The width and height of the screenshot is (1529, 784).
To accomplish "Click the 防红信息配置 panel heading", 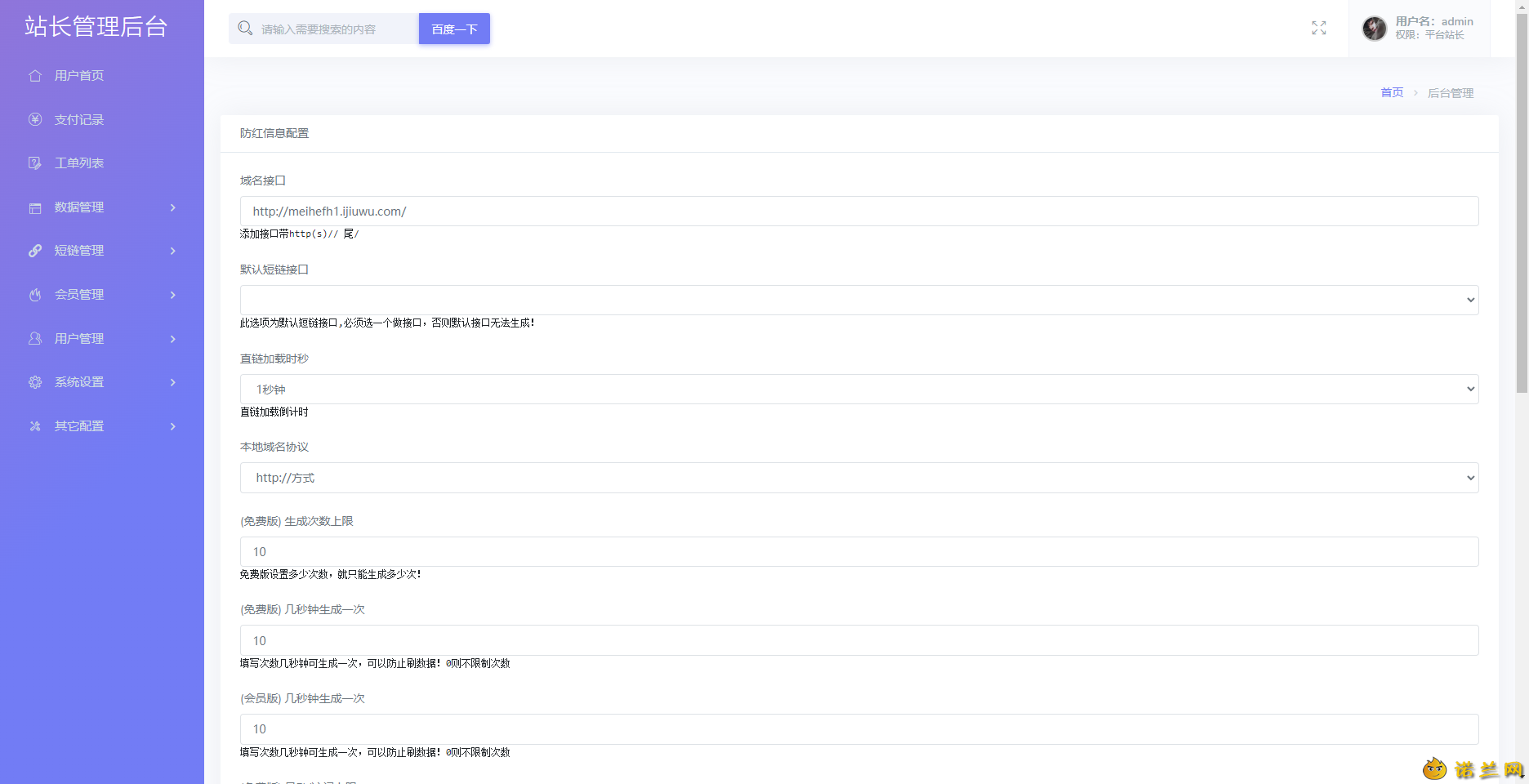I will point(274,133).
